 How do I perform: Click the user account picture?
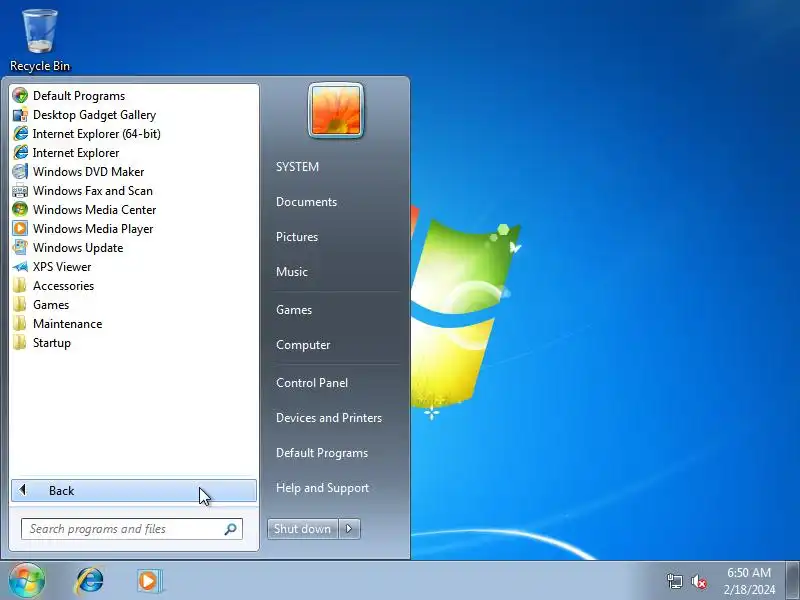336,110
